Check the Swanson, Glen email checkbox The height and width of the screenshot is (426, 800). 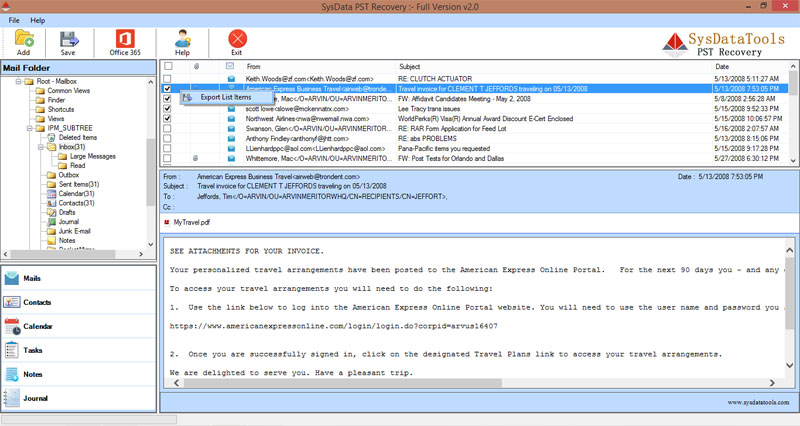click(167, 129)
